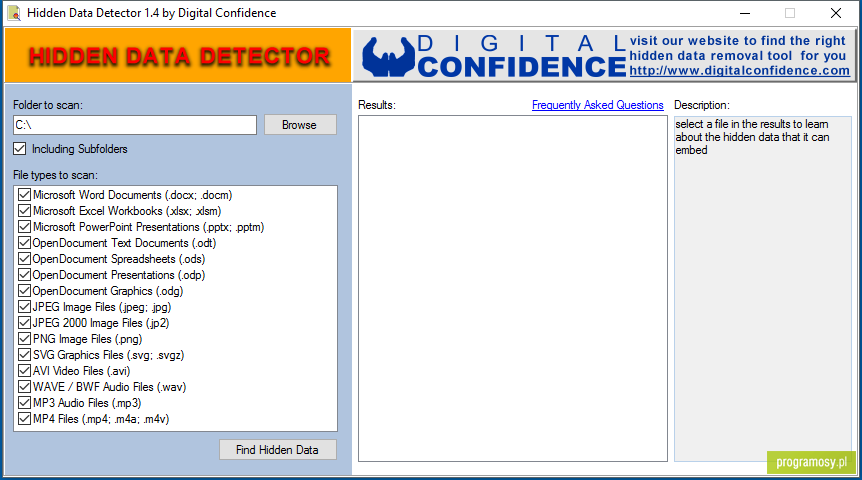Uncheck AVI Video Files (.avi)
The image size is (862, 480).
[24, 371]
